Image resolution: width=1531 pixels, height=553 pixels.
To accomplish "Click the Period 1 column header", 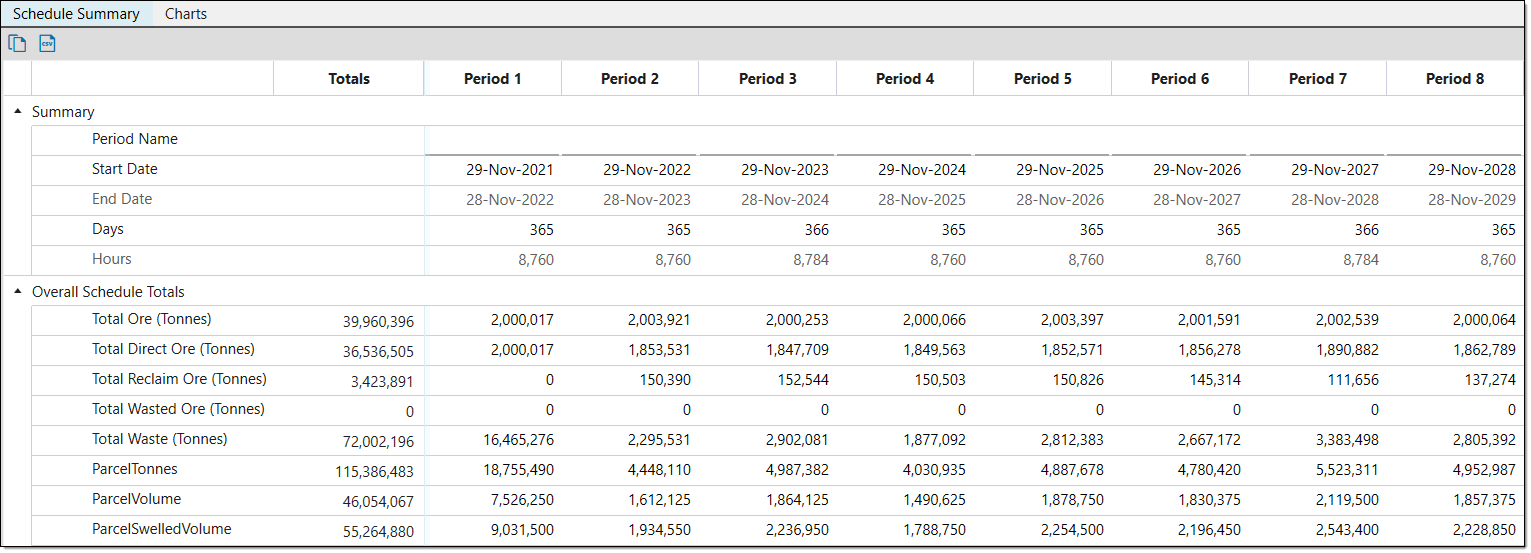I will 492,79.
